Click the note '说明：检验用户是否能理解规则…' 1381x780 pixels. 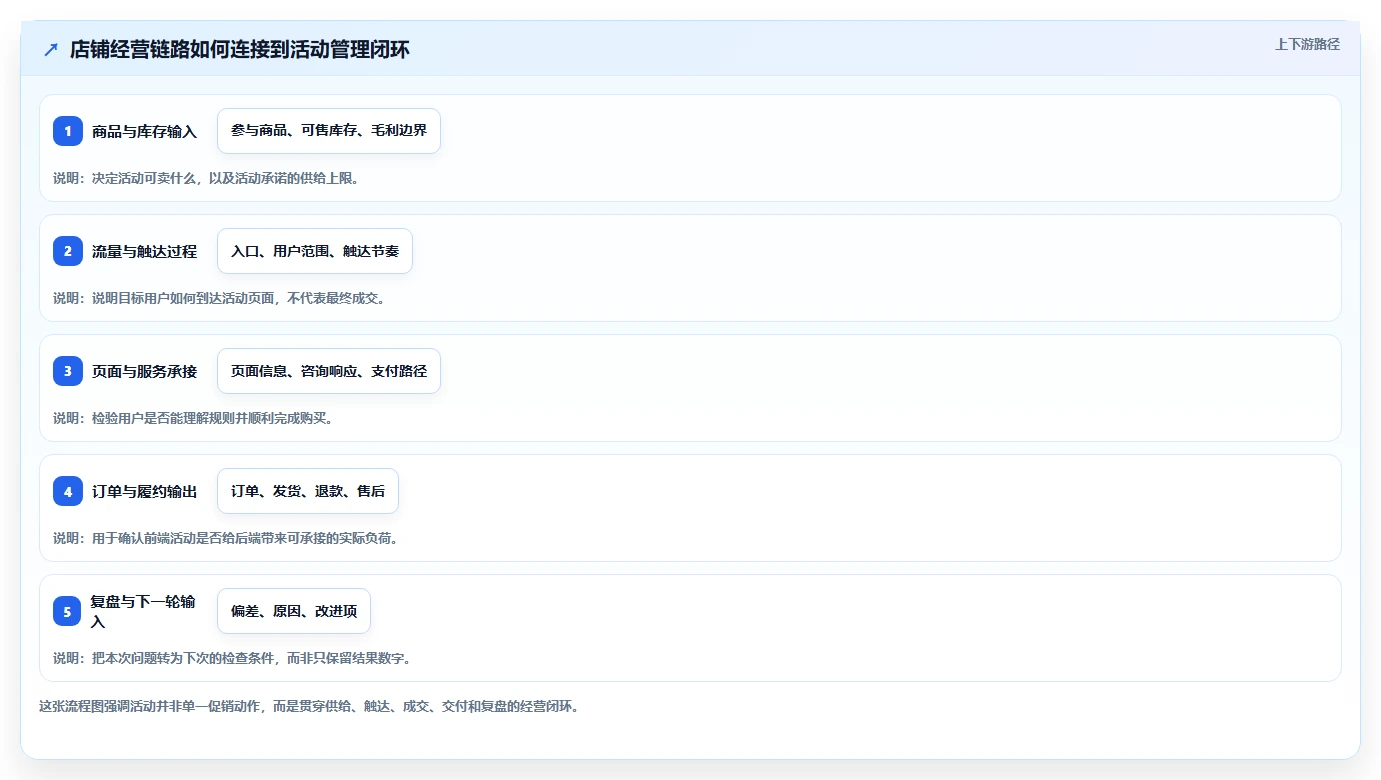tap(193, 418)
